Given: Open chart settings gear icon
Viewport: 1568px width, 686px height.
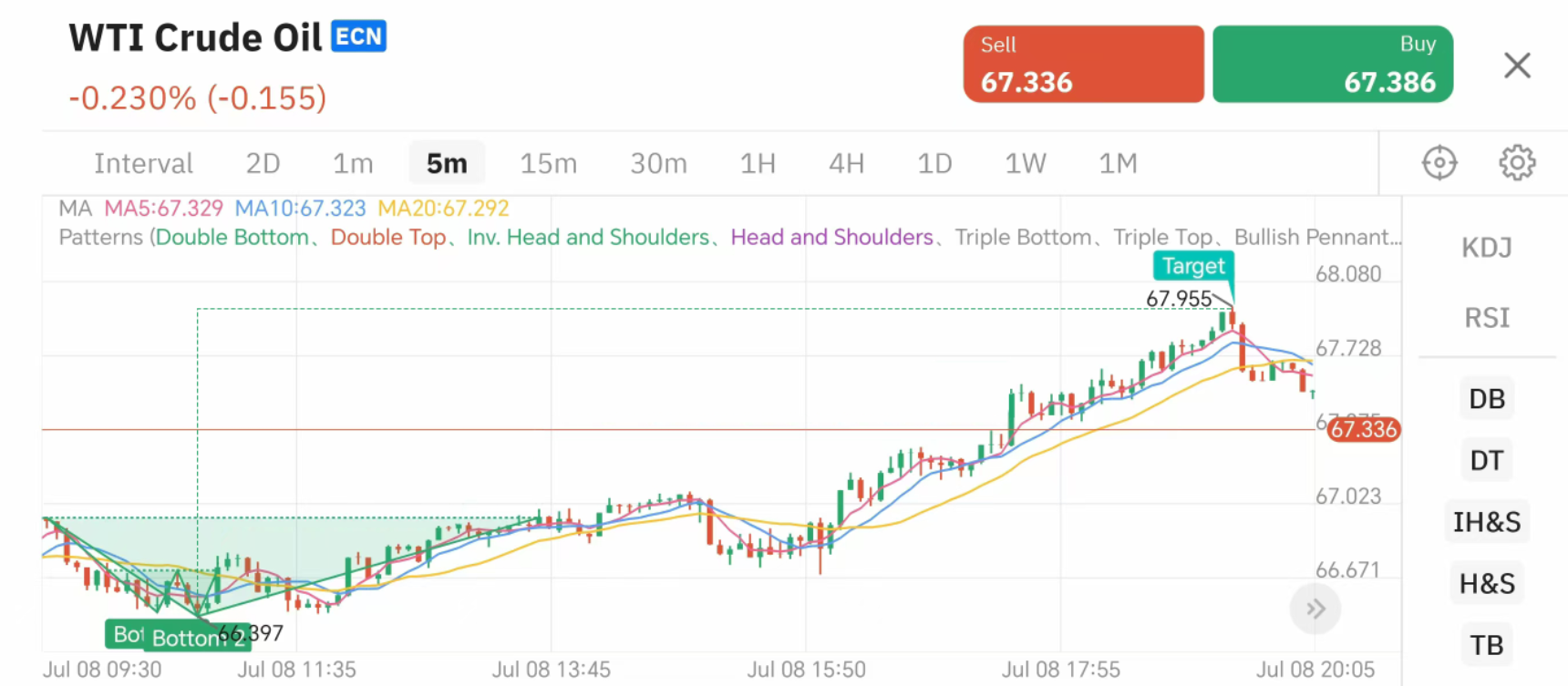Looking at the screenshot, I should pos(1517,163).
